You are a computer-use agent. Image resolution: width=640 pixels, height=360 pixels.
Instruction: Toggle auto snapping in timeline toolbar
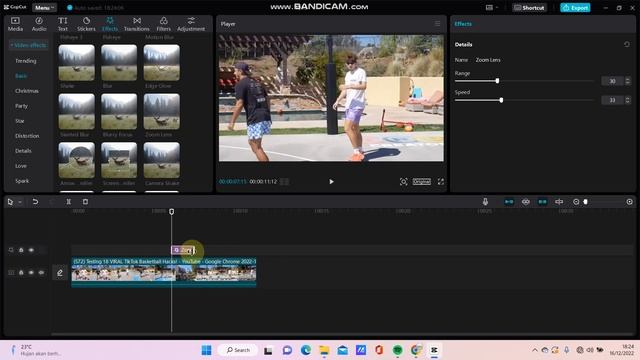[x=526, y=202]
